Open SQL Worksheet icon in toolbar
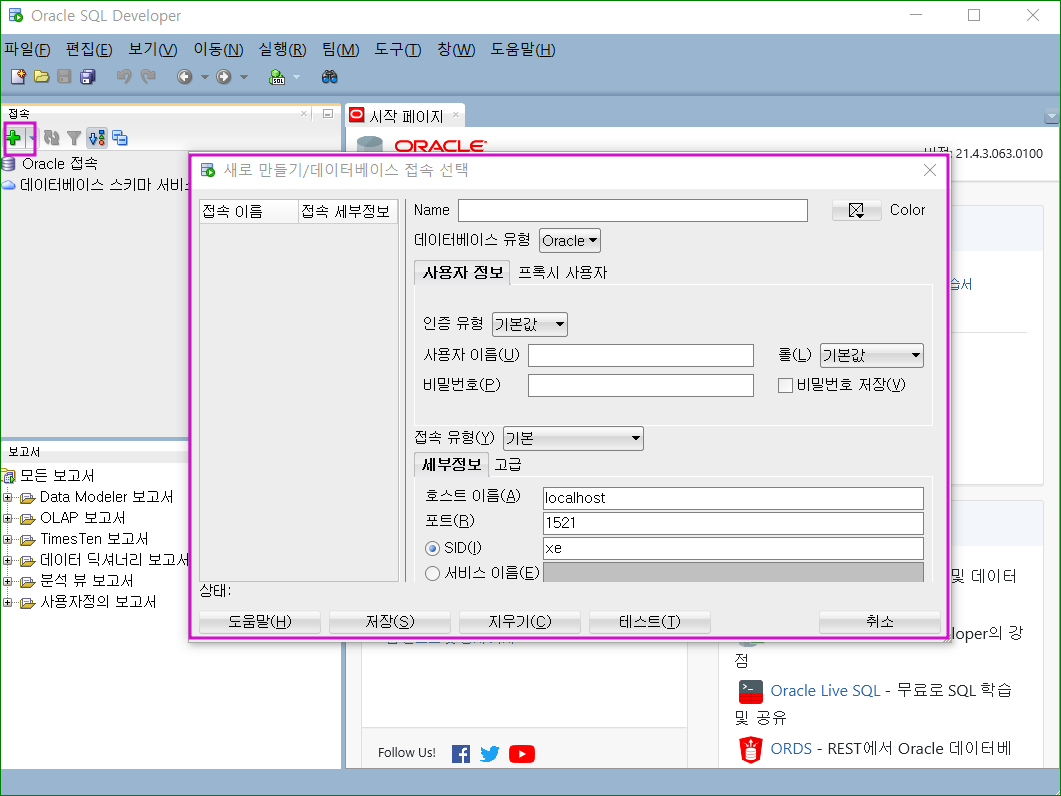1061x796 pixels. tap(277, 76)
